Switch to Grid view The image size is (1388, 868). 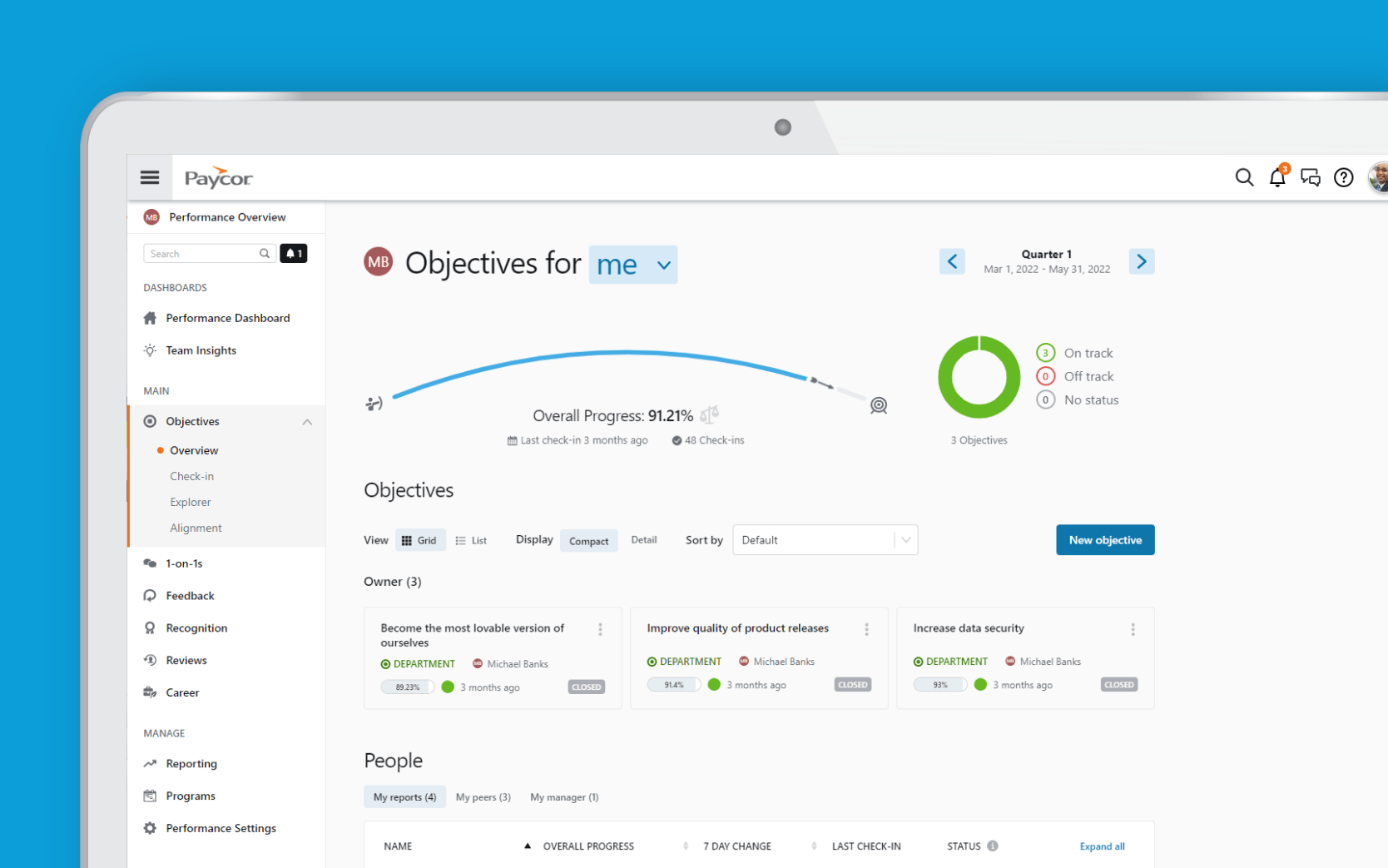pos(420,540)
